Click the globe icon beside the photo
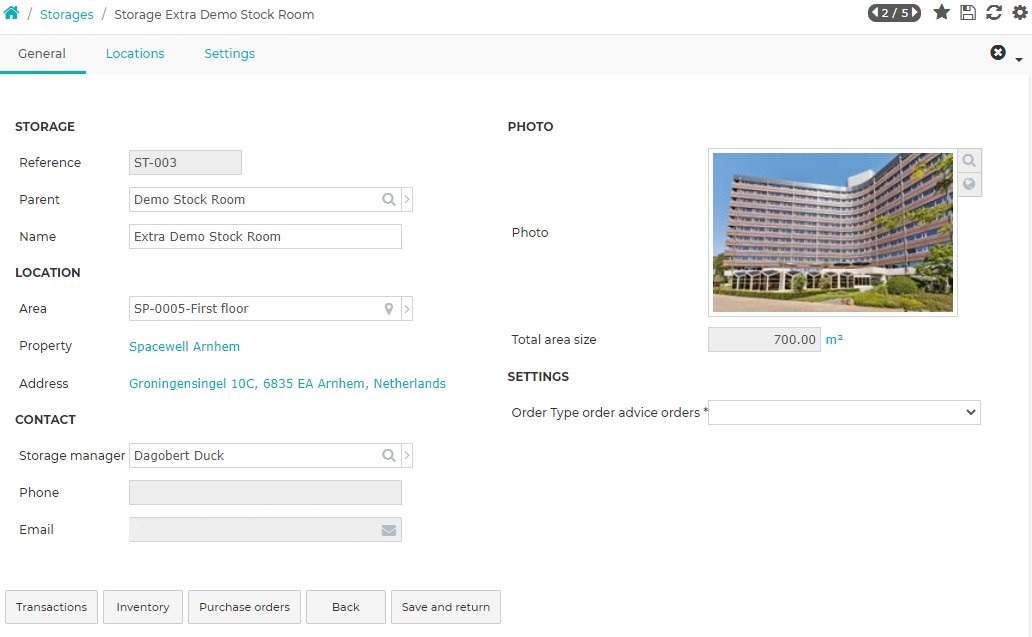The image size is (1032, 637). tap(969, 184)
